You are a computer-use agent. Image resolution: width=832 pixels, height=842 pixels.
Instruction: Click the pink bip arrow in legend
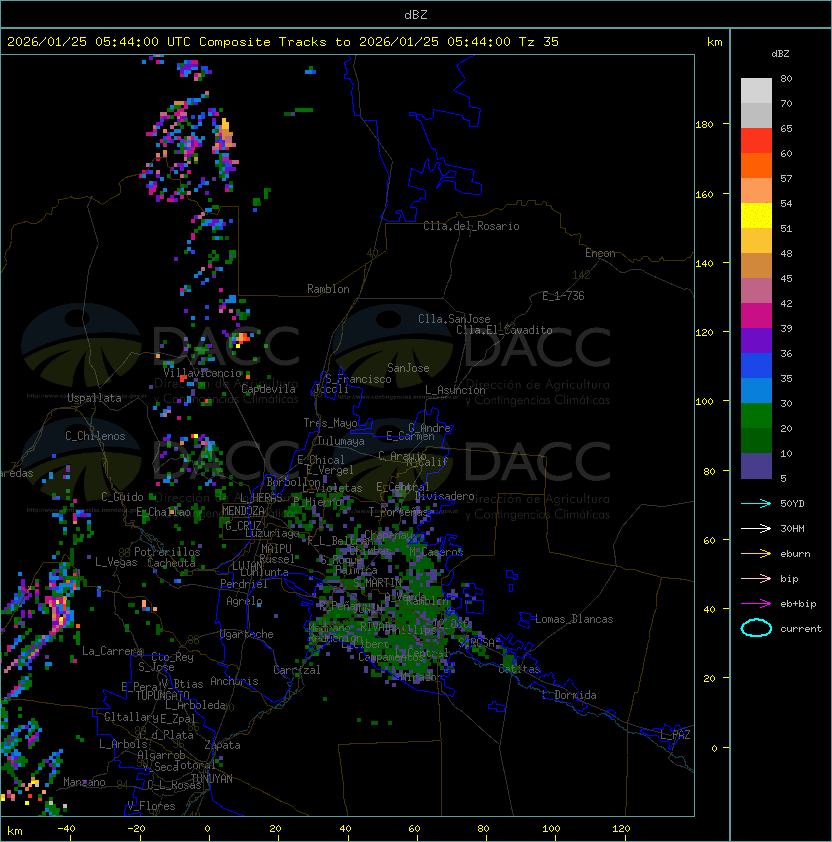(756, 579)
